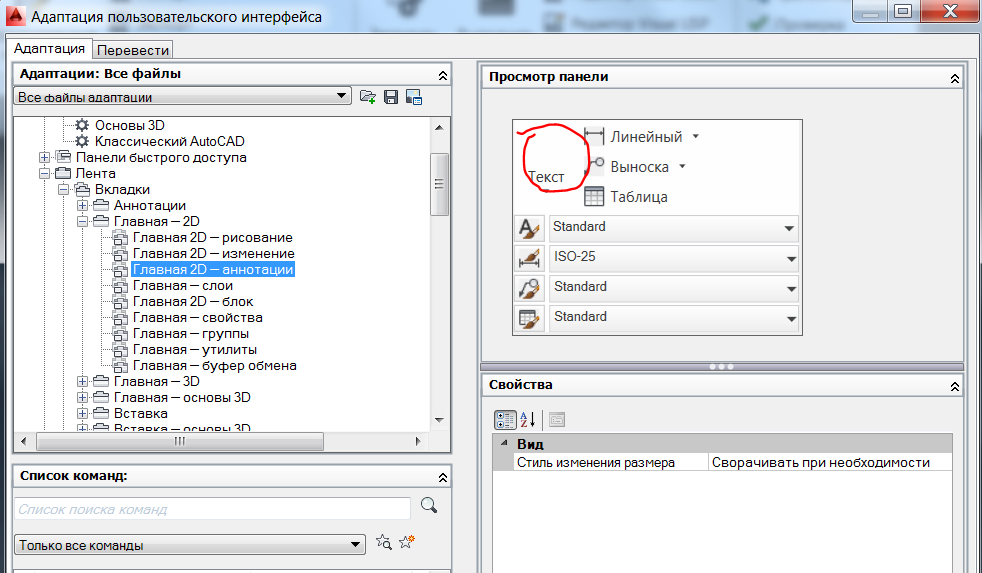Viewport: 982px width, 573px height.
Task: Select Главная 2D – рисование panel
Action: (x=213, y=237)
